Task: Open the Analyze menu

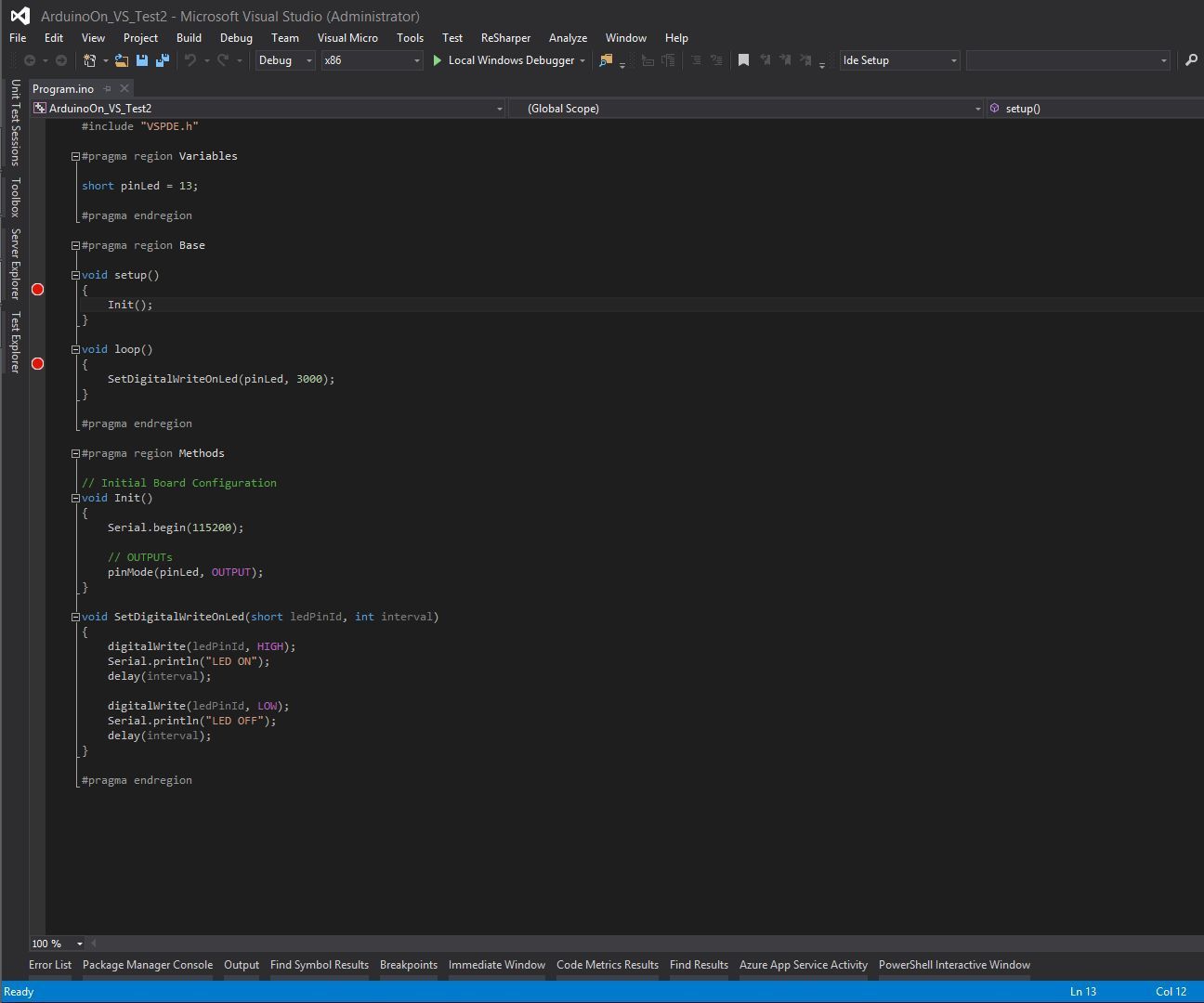Action: [x=568, y=38]
